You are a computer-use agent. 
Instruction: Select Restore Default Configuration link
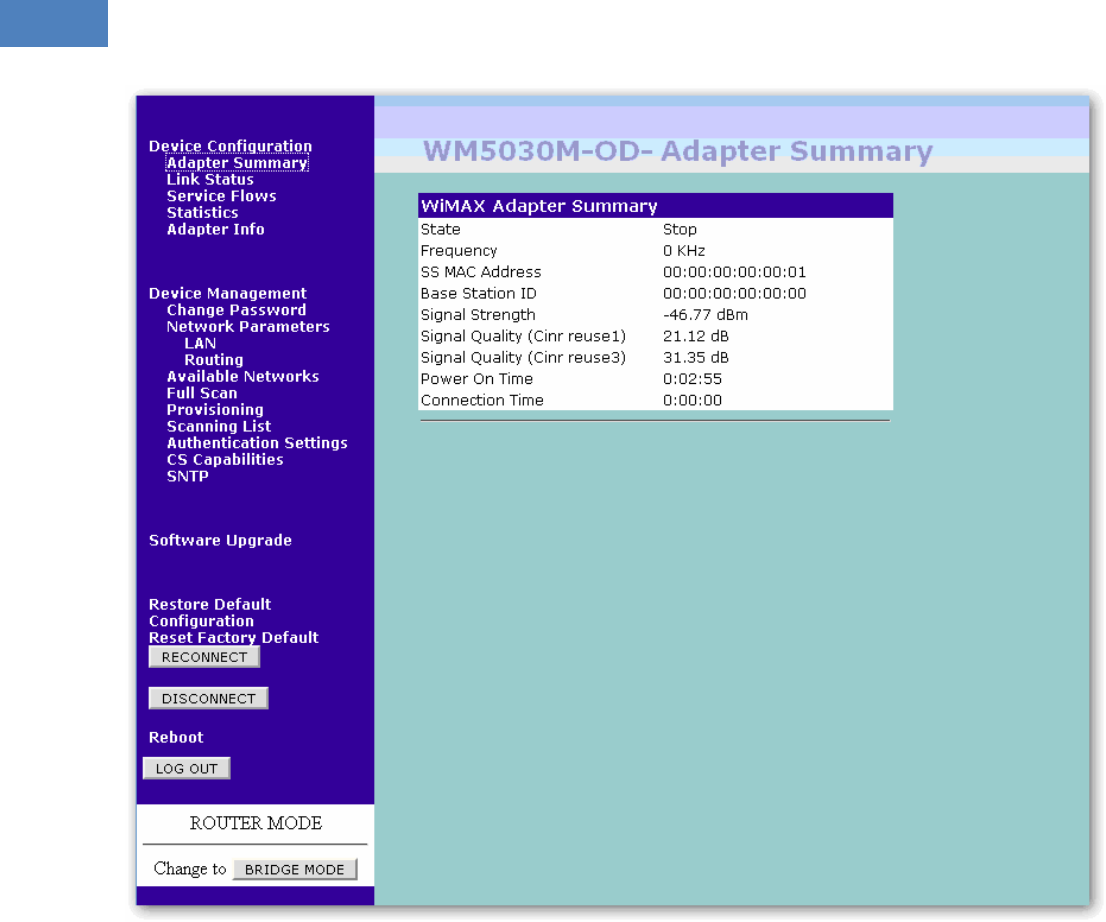tap(209, 612)
